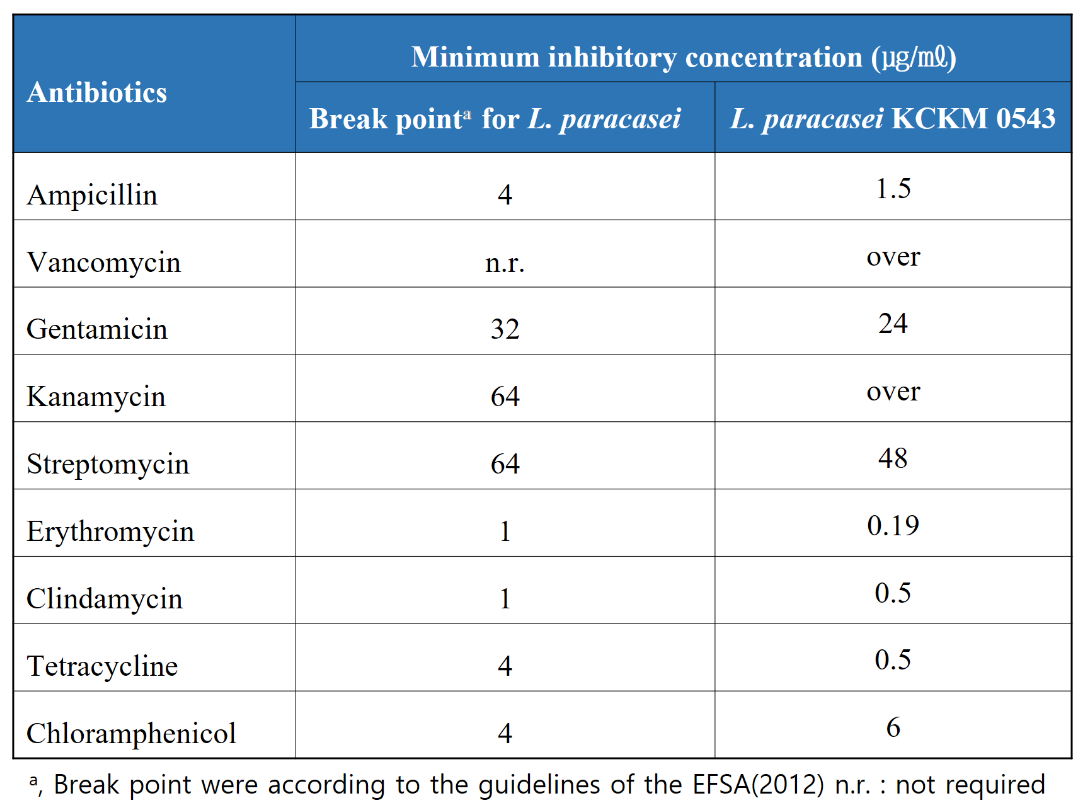
Task: Click the 6 value for Chloramphenicol
Action: click(892, 727)
